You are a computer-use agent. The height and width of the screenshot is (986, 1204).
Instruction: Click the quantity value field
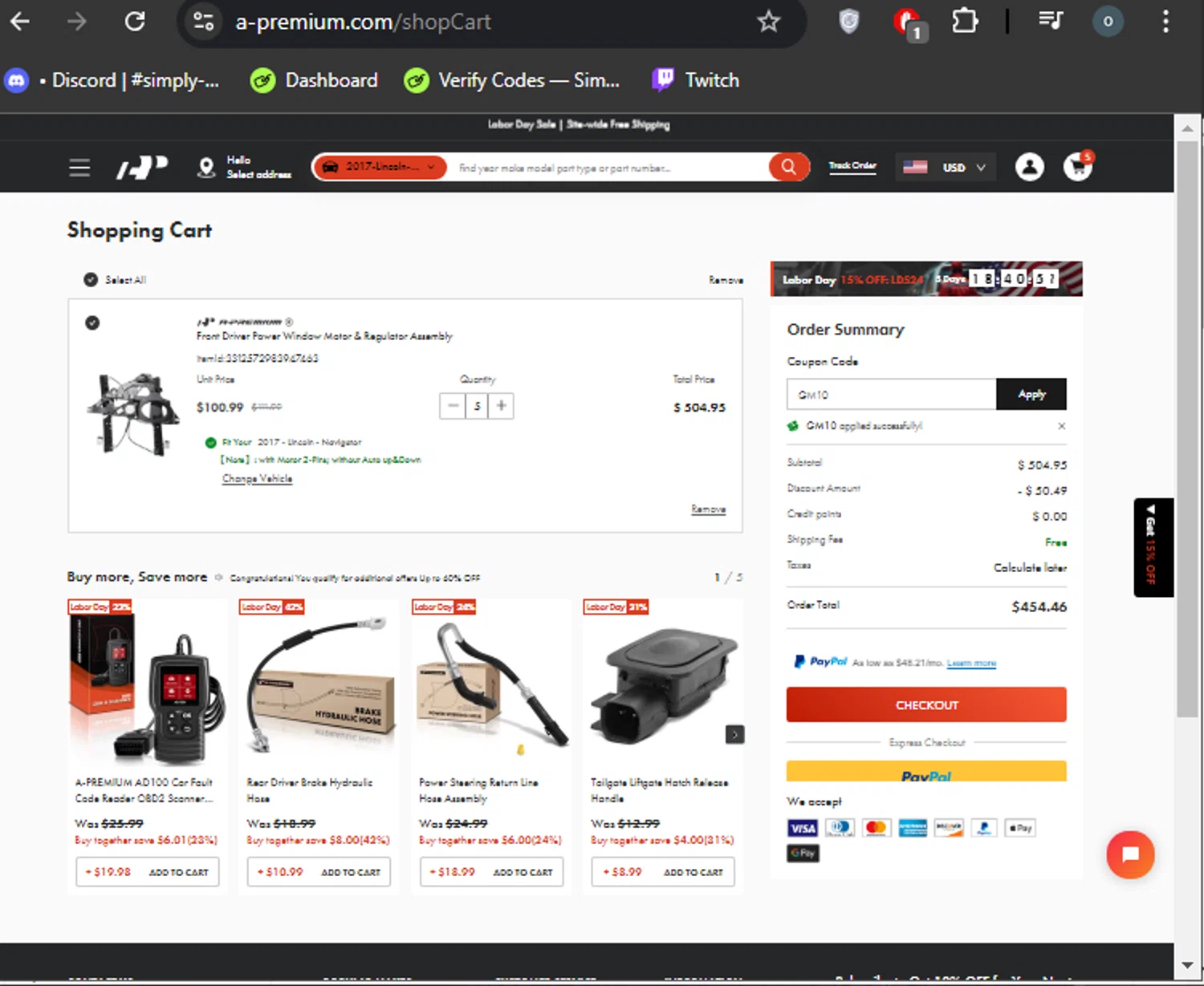(x=477, y=406)
